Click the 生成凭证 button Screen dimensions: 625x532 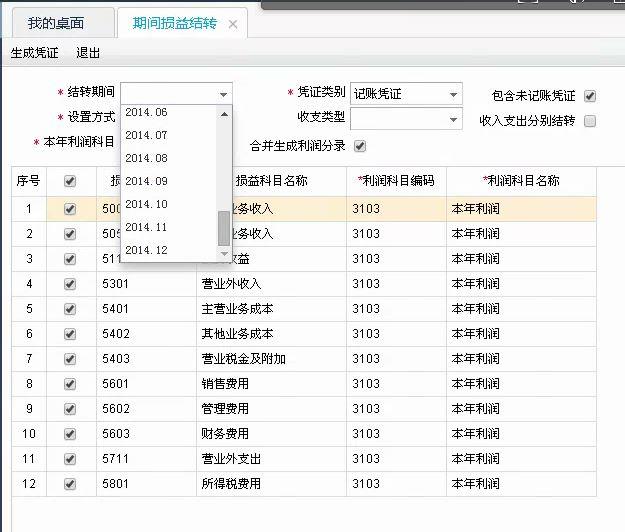(35, 53)
